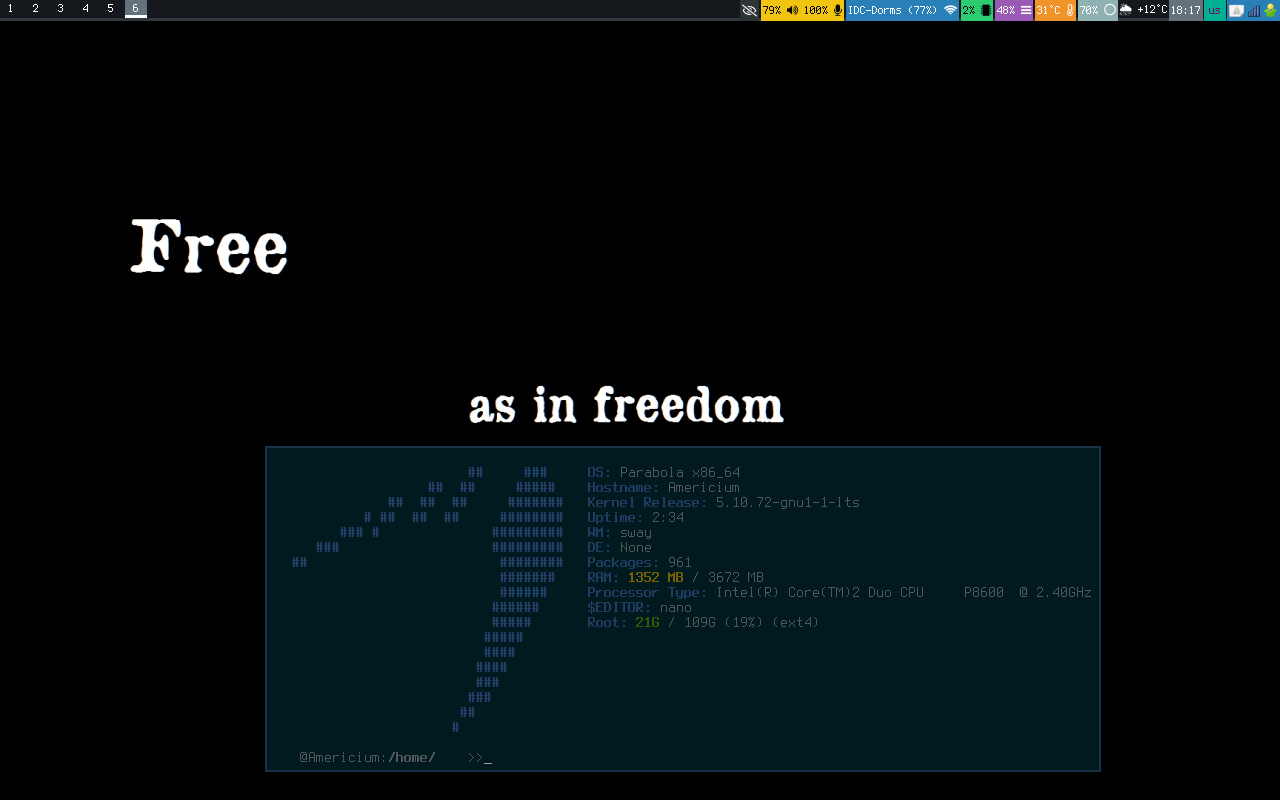Click the Root 21G disk usage value

pyautogui.click(x=648, y=623)
